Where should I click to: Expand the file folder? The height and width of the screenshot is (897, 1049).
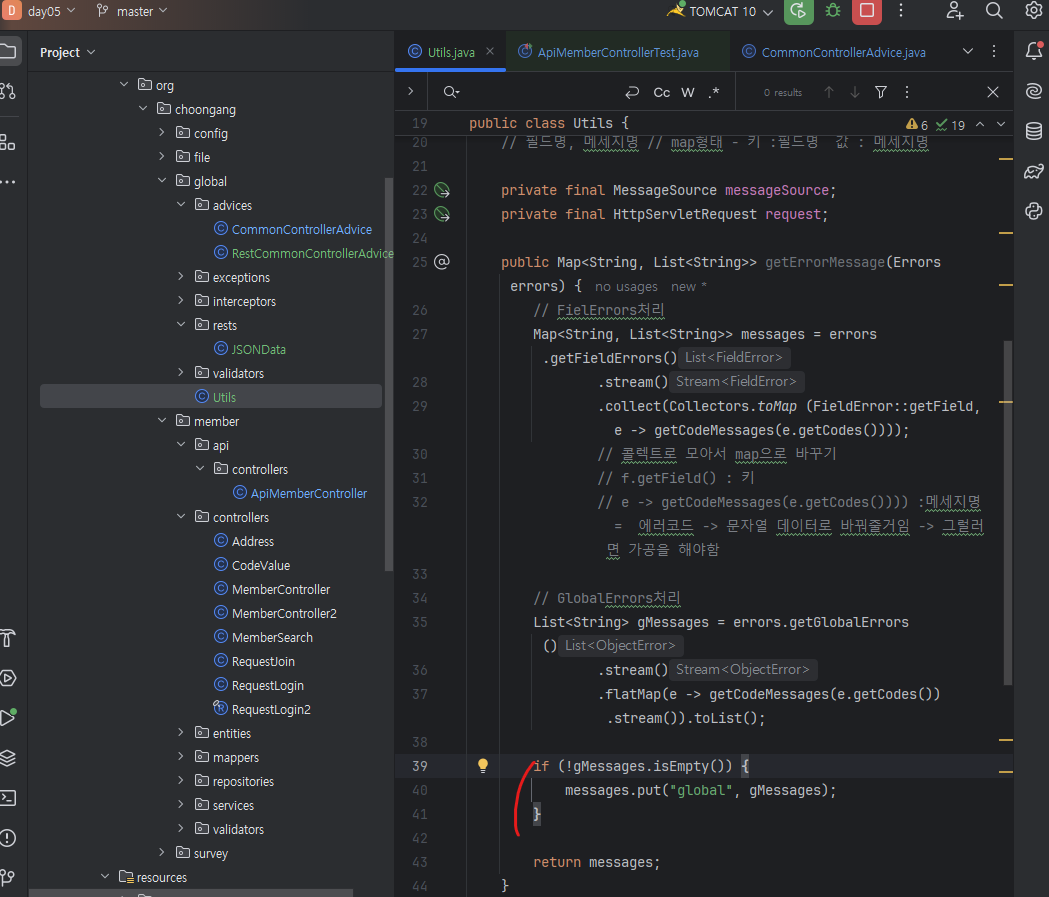[x=162, y=157]
